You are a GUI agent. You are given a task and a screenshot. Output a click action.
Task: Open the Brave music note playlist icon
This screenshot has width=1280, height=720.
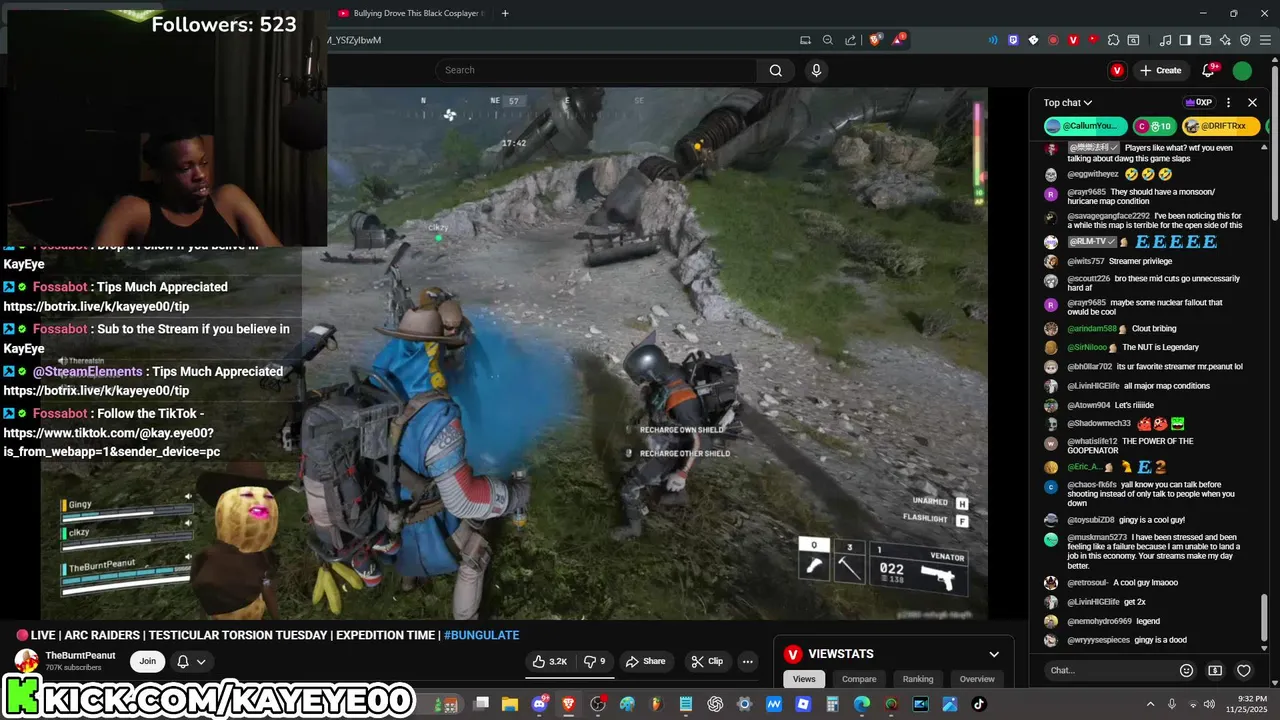coord(1165,40)
